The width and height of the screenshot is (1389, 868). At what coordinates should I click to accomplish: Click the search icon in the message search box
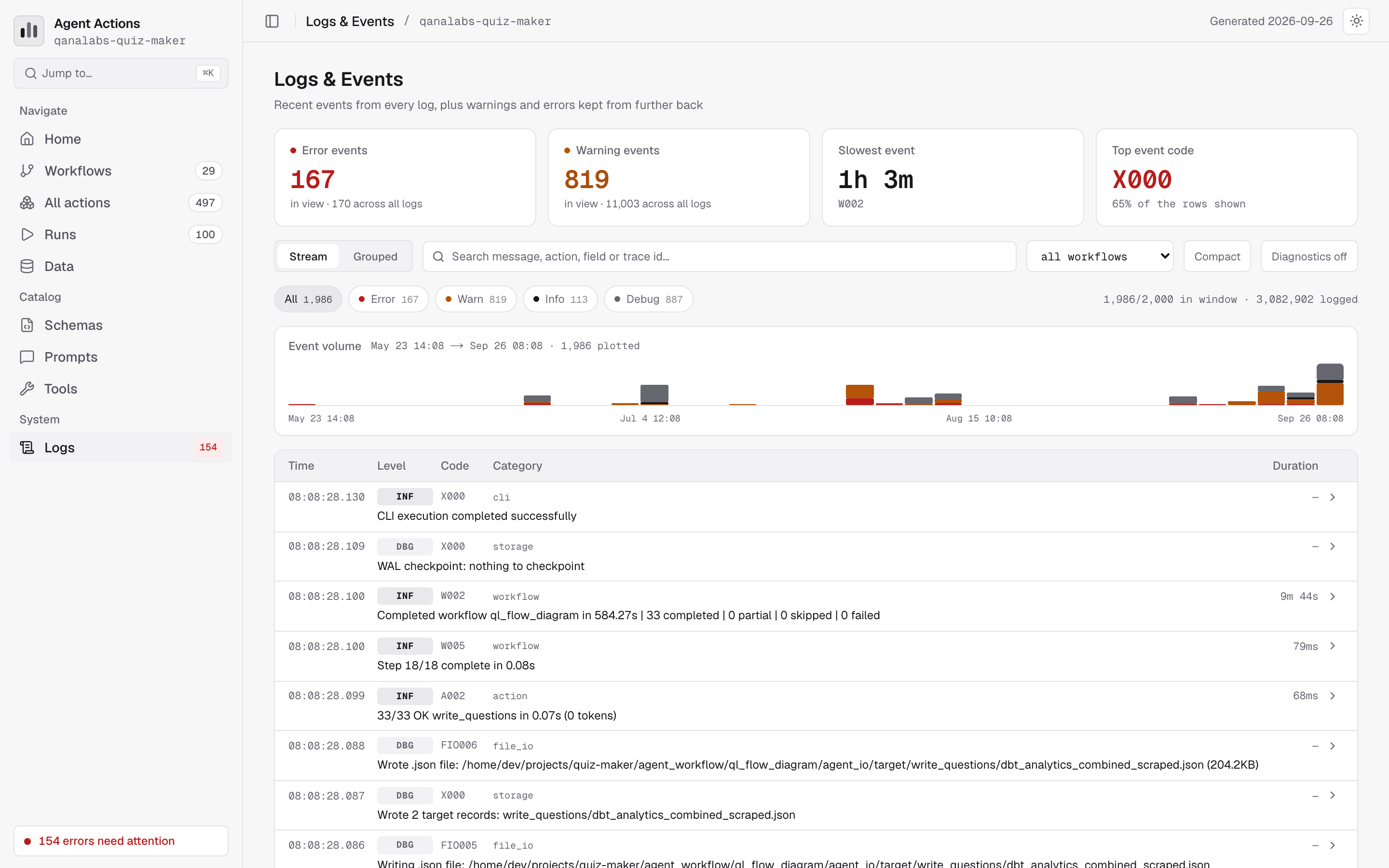tap(438, 257)
